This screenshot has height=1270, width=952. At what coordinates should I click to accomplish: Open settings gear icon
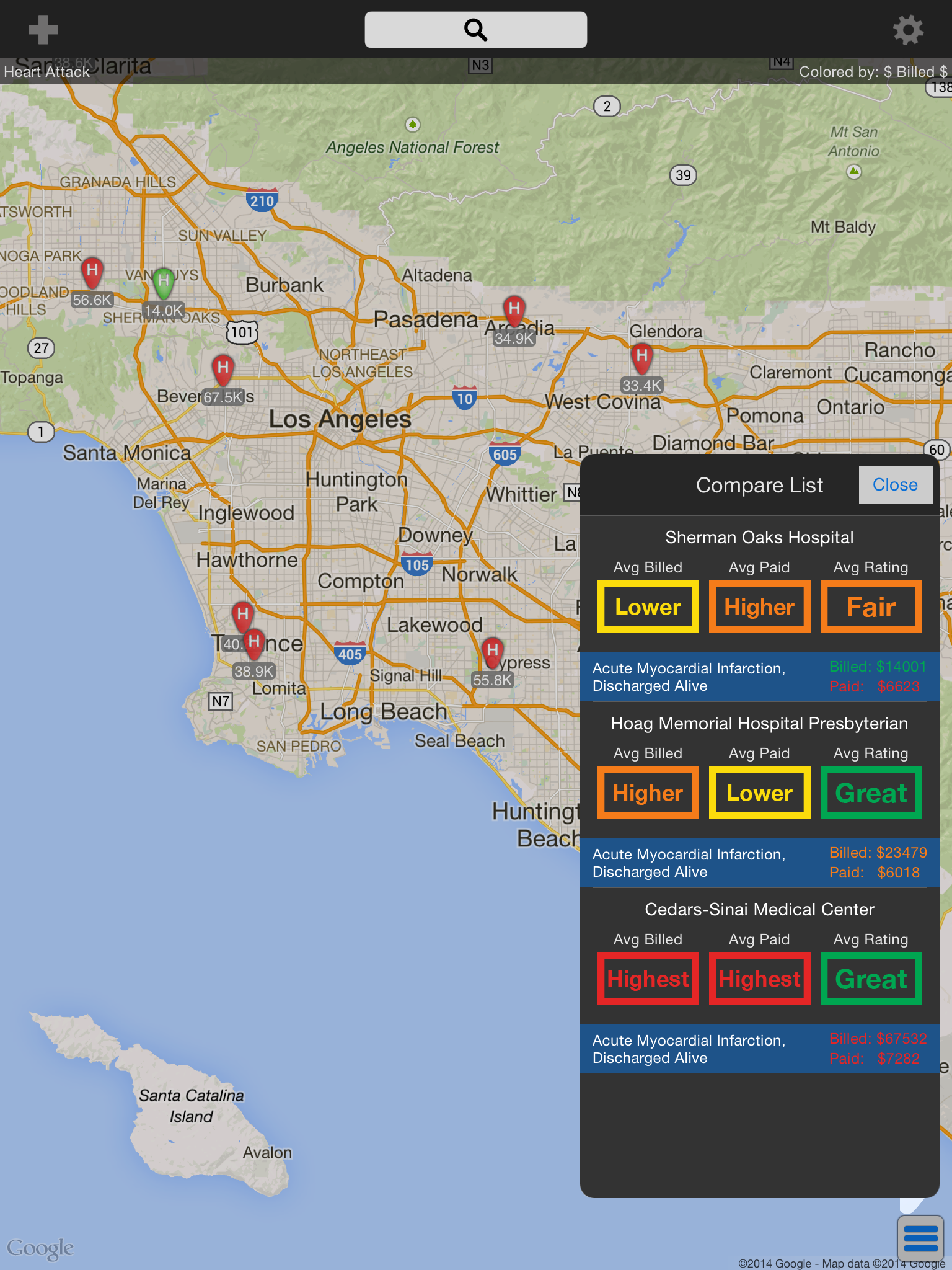tap(908, 30)
